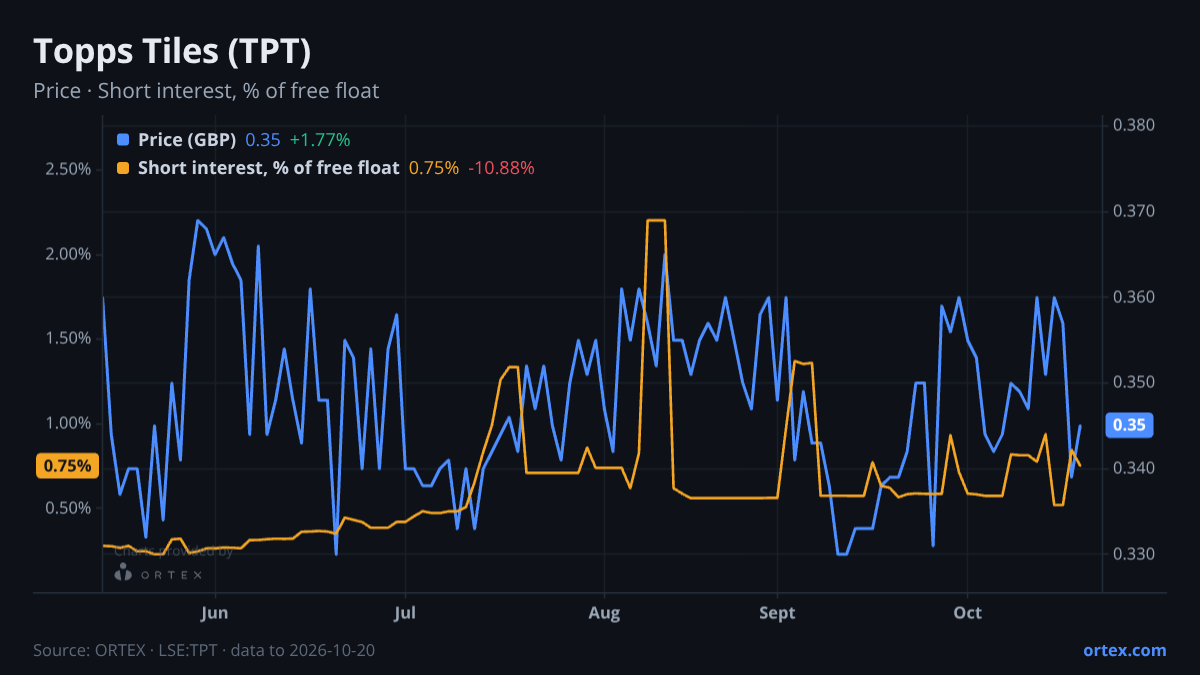
Task: Click the +1.77% price change value
Action: 320,140
